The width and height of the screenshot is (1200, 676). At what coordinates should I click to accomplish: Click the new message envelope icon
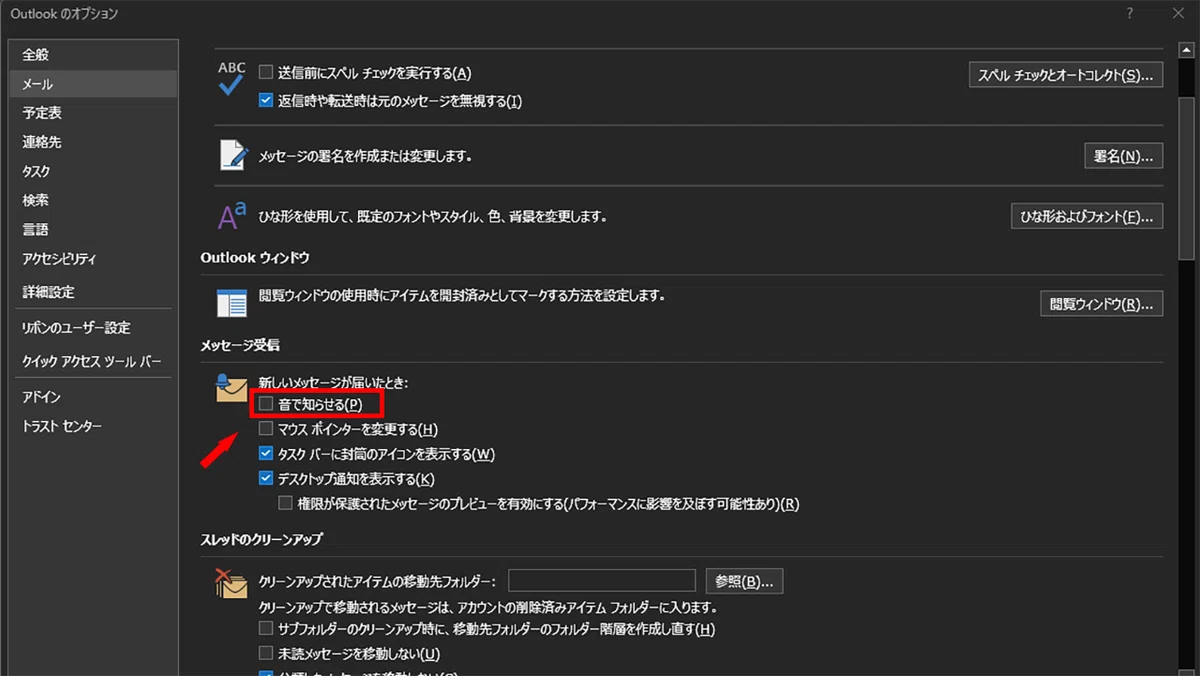point(231,387)
